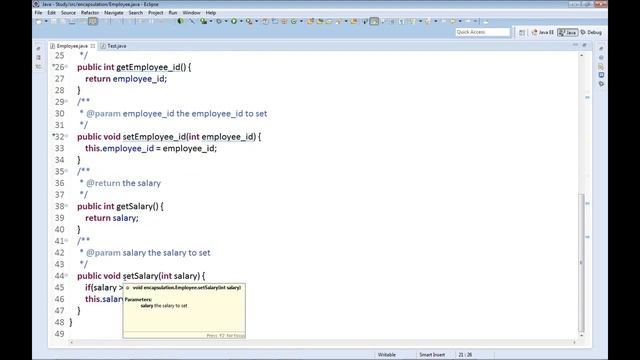Close the Employee.java tab
Image resolution: width=640 pixels, height=360 pixels.
point(93,46)
